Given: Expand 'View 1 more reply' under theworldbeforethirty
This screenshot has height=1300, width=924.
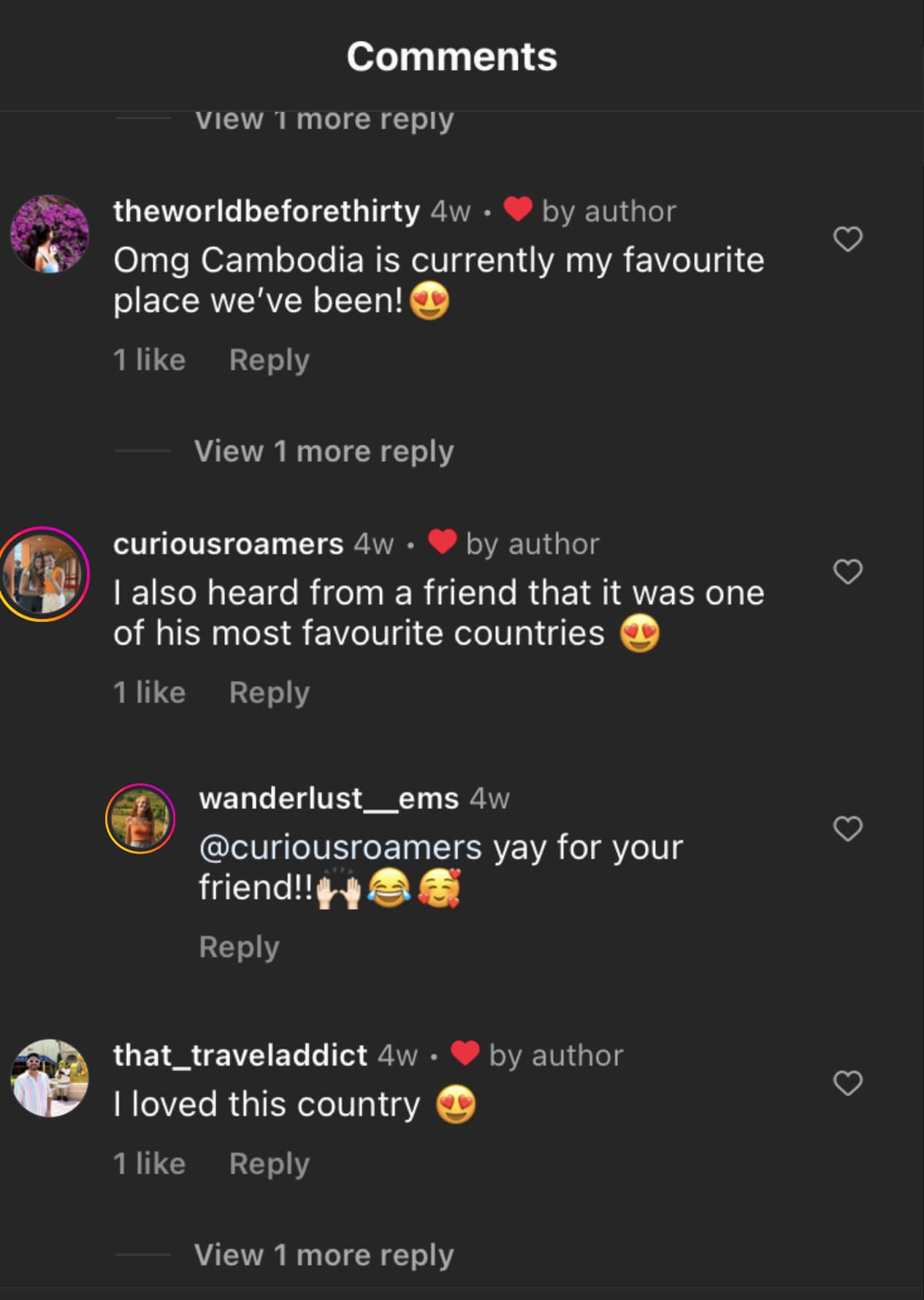Looking at the screenshot, I should 324,452.
